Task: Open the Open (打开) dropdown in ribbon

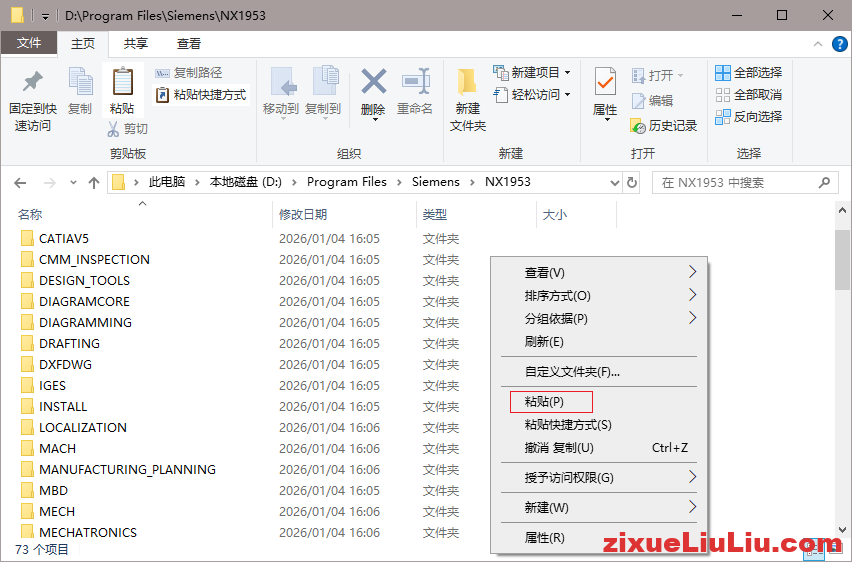Action: [657, 75]
